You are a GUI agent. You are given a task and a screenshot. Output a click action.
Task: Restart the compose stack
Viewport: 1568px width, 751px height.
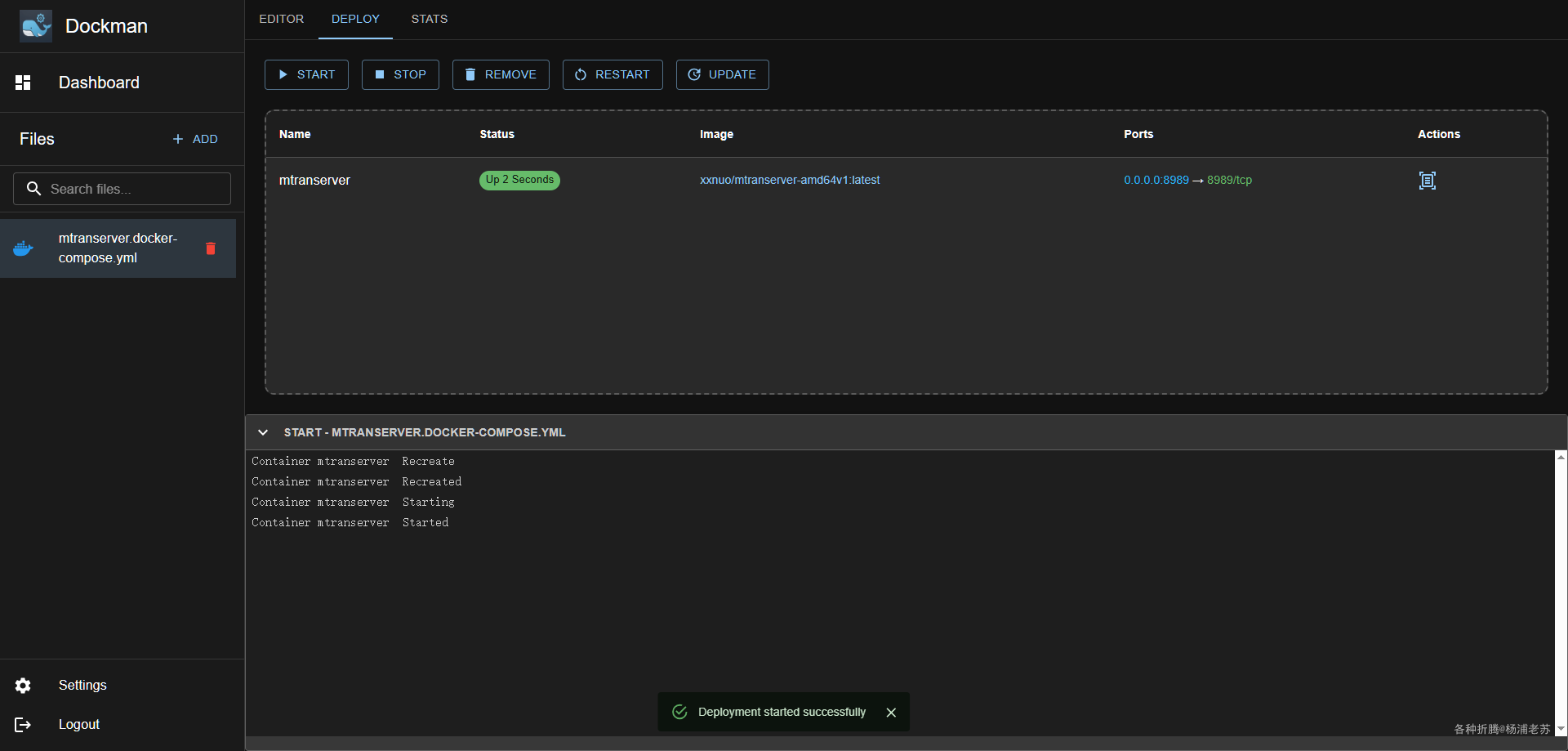coord(612,74)
